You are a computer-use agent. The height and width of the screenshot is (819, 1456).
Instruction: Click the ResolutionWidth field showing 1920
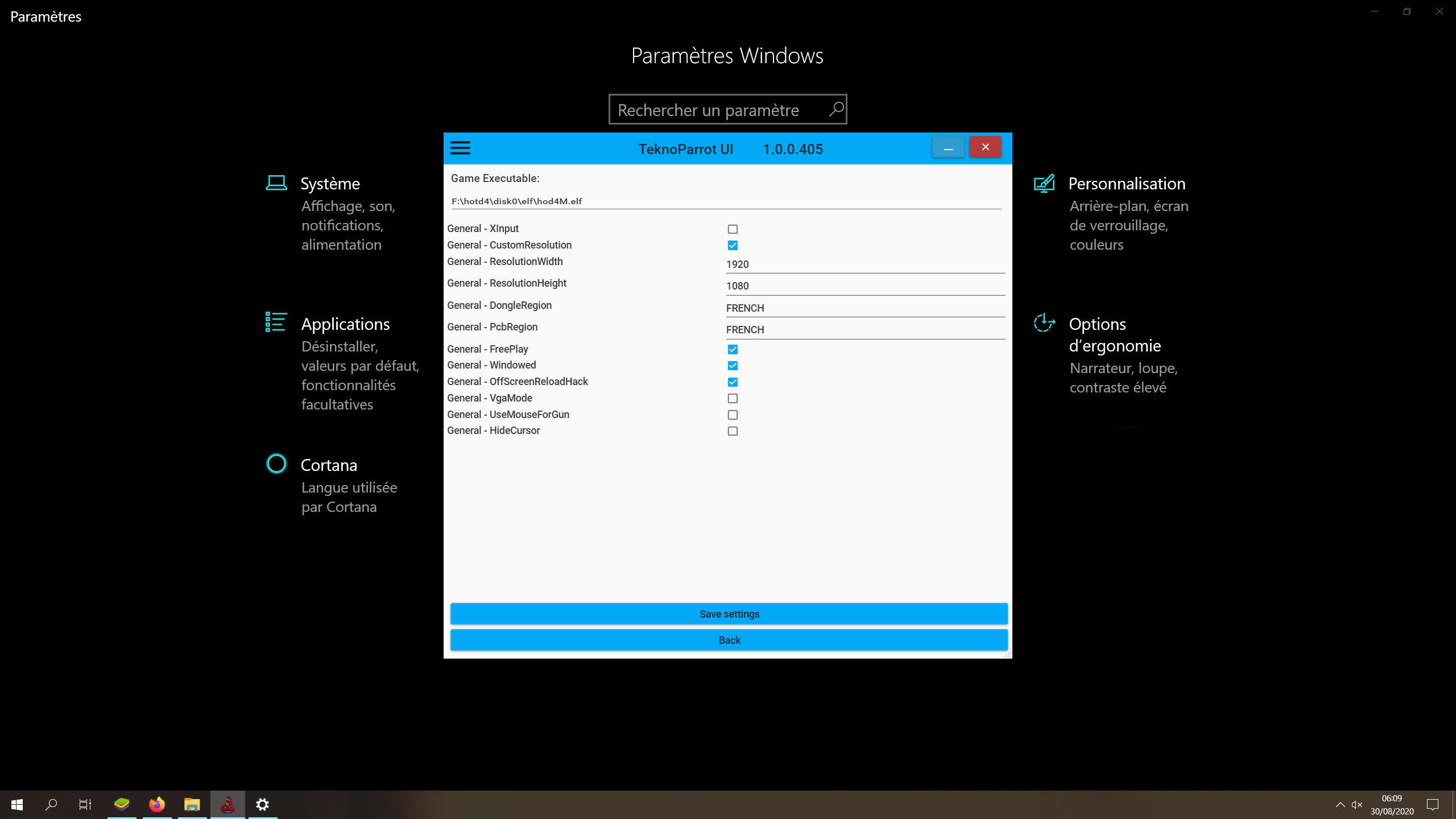tap(864, 264)
